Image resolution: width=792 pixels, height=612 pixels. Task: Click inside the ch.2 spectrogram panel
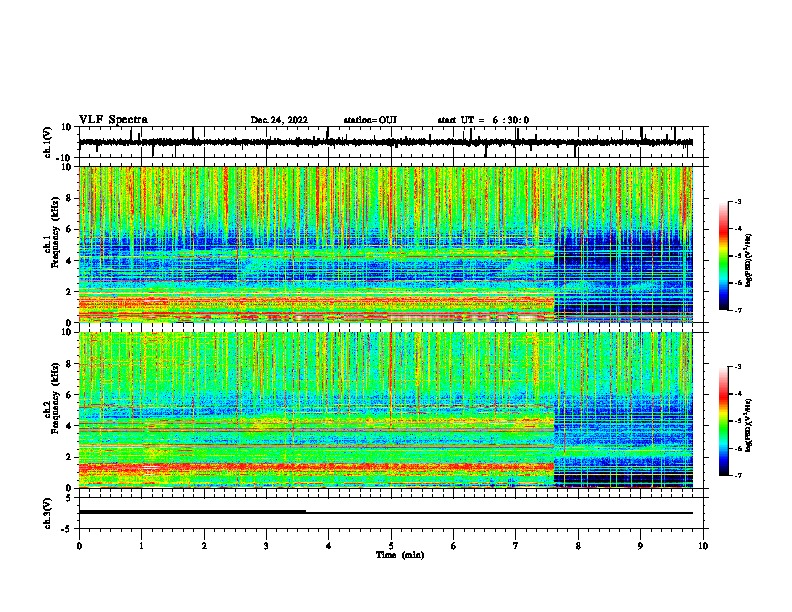click(x=385, y=410)
